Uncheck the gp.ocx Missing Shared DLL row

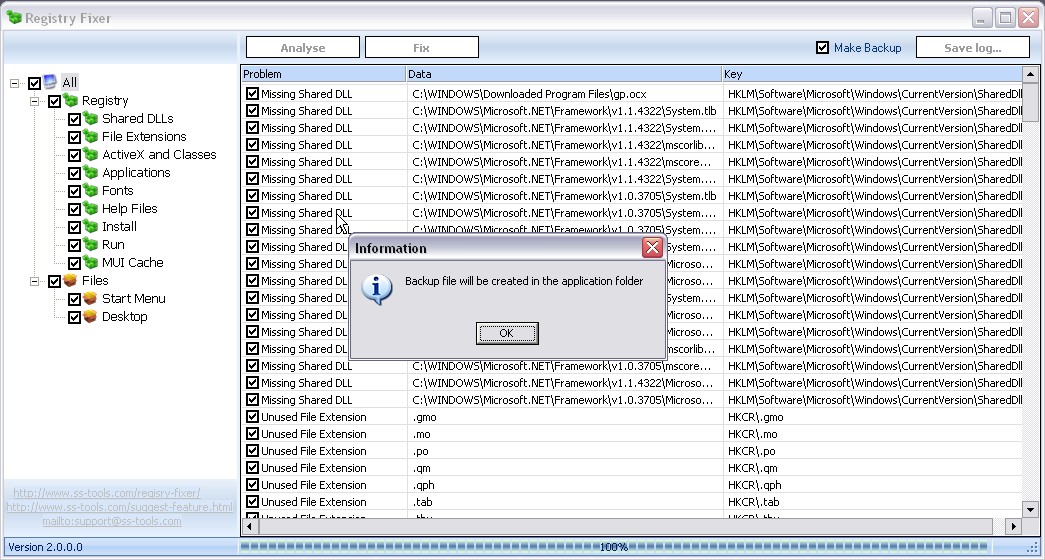click(253, 94)
